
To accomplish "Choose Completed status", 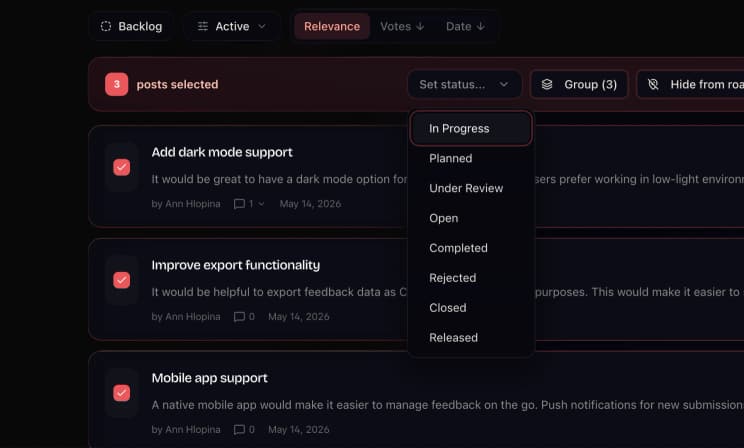I will (471, 248).
